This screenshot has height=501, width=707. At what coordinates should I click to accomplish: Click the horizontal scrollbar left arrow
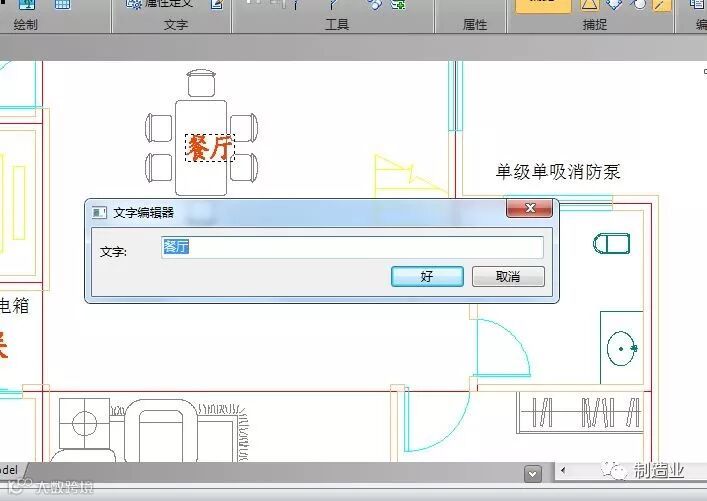[x=563, y=470]
